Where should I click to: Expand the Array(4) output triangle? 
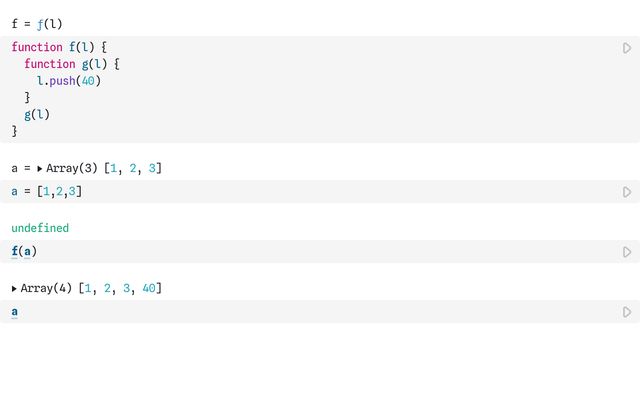[14, 289]
